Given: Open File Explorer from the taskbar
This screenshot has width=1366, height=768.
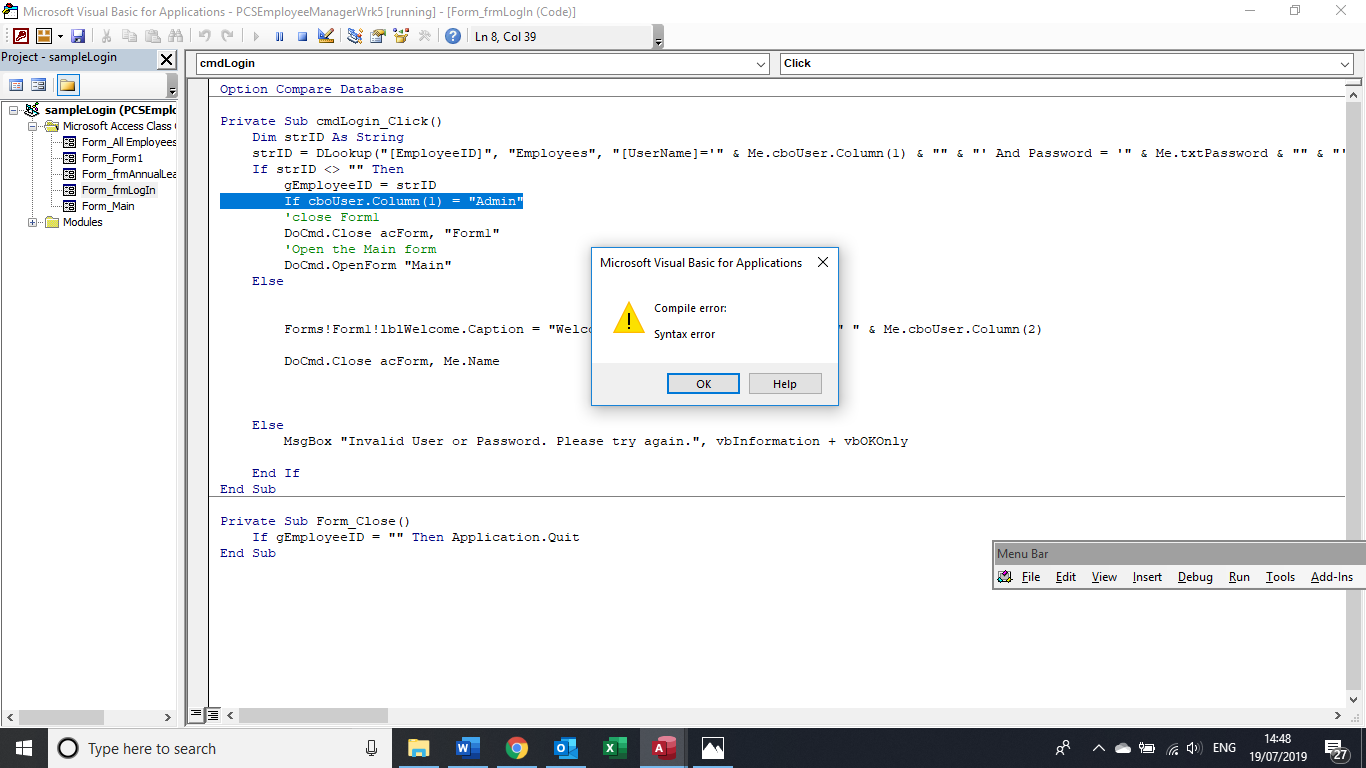Looking at the screenshot, I should tap(418, 748).
